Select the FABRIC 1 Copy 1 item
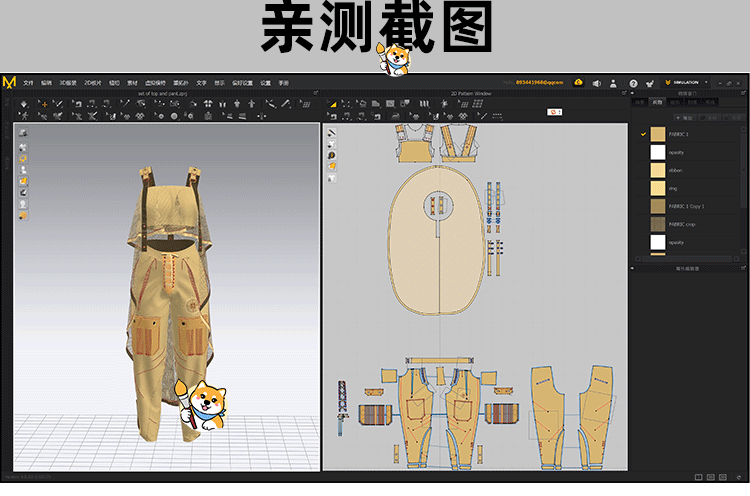750x496 pixels. [x=657, y=206]
